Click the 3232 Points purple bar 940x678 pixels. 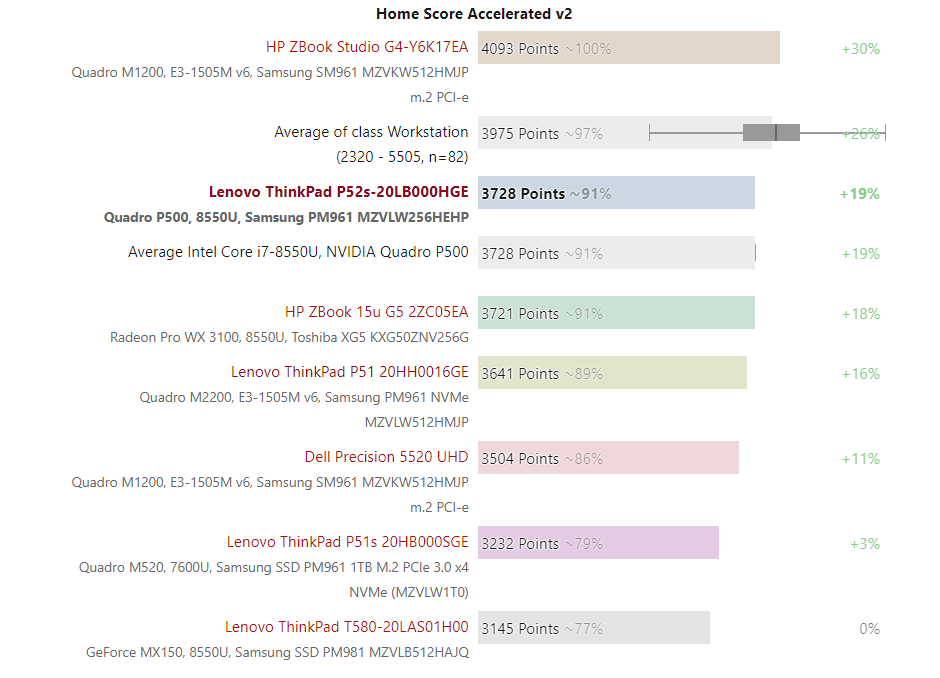coord(598,543)
